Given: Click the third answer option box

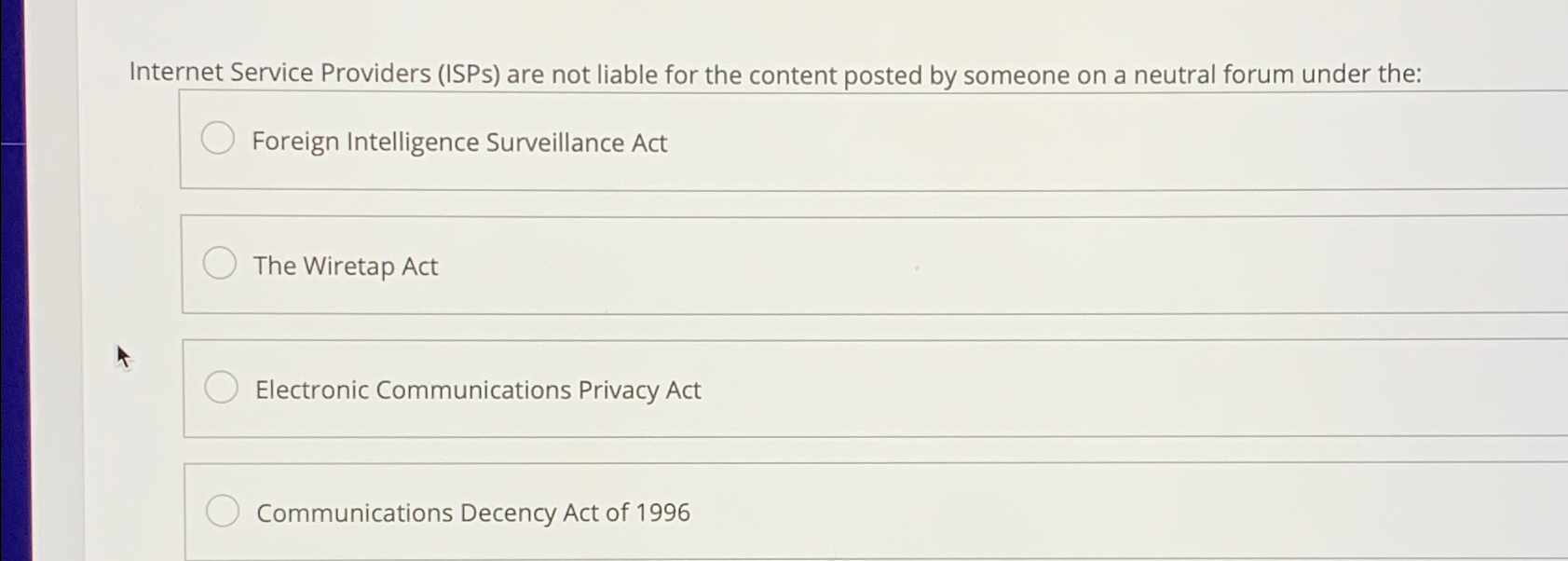Looking at the screenshot, I should tap(745, 388).
